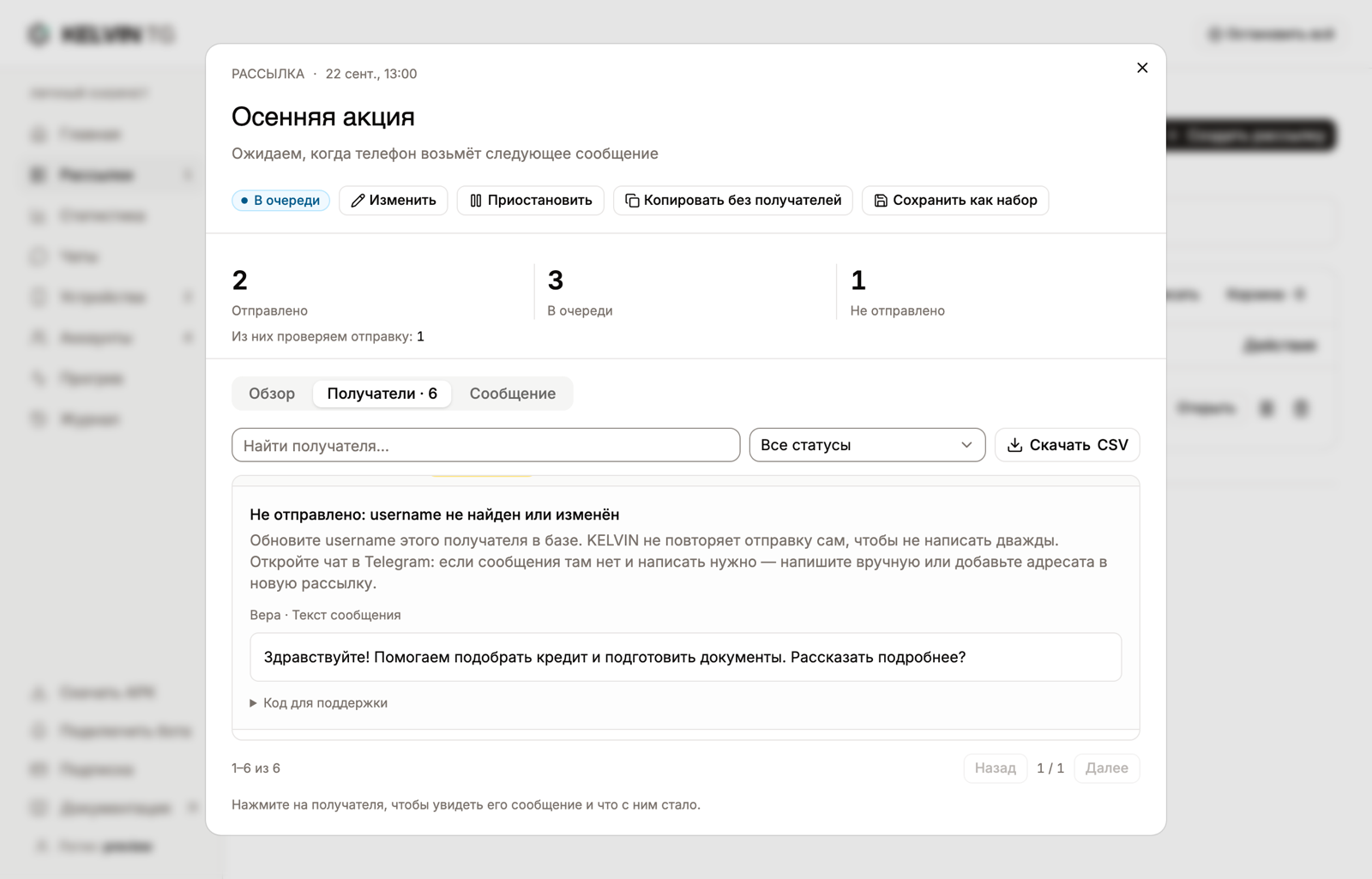The height and width of the screenshot is (879, 1372).
Task: Open the Сообщение tab
Action: [513, 394]
